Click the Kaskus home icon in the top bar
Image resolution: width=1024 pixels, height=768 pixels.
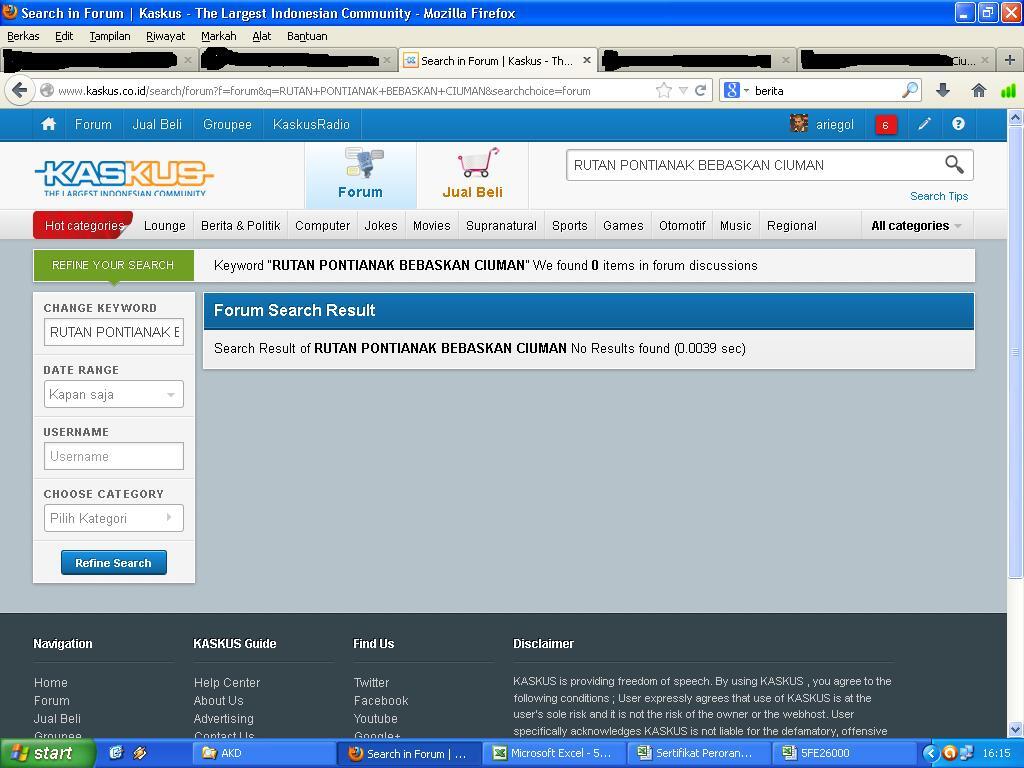pos(48,124)
